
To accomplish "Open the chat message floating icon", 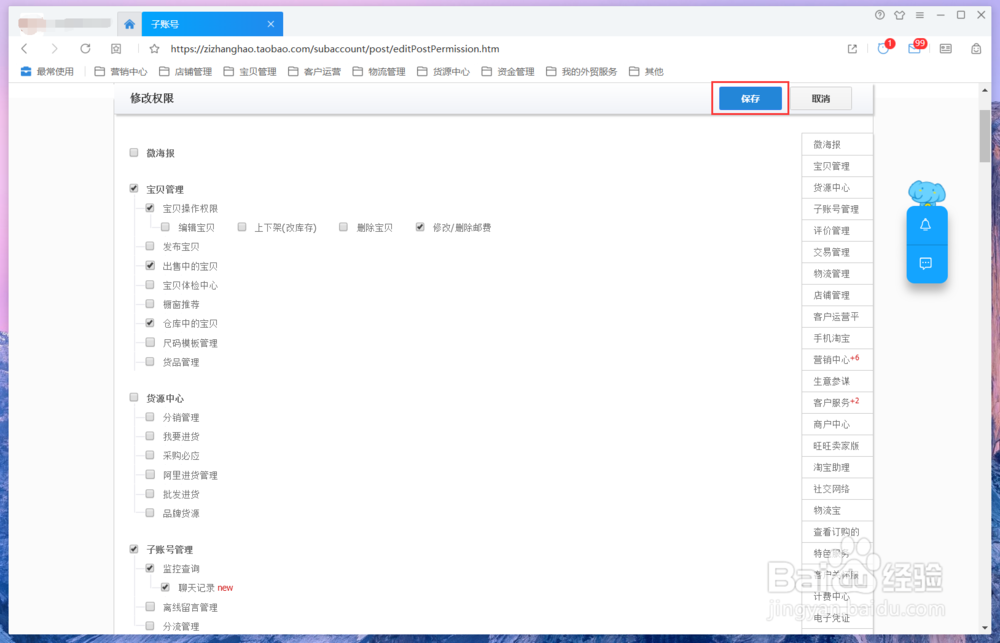I will pos(925,263).
